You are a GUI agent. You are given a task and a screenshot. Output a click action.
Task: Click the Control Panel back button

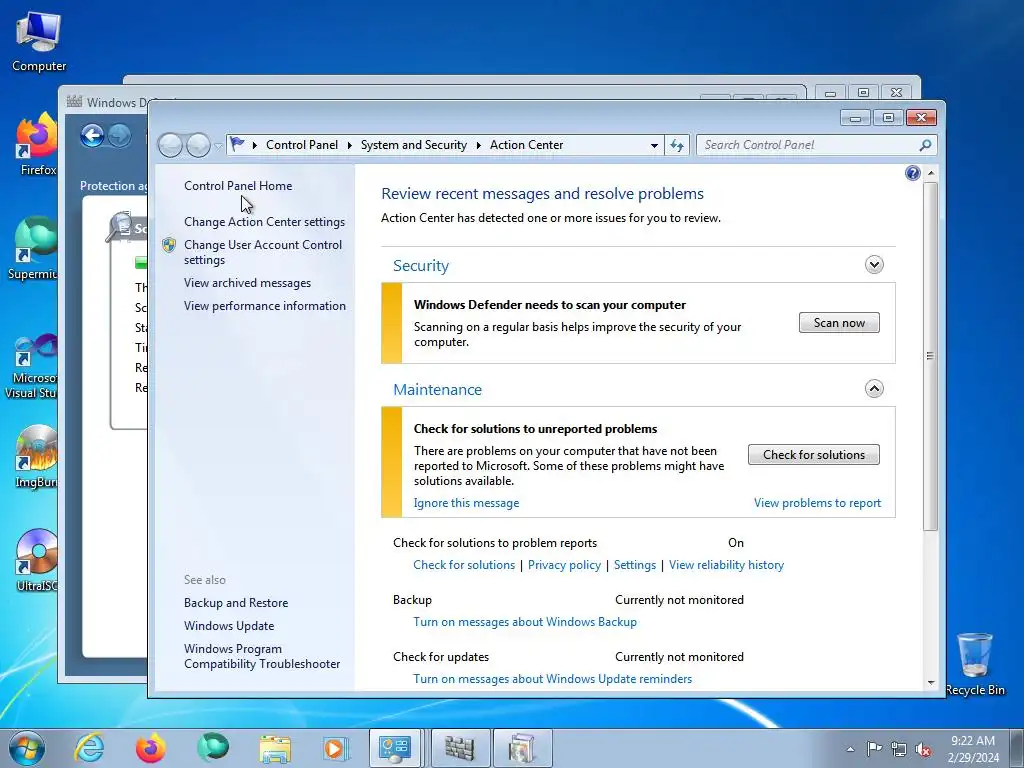[x=170, y=145]
